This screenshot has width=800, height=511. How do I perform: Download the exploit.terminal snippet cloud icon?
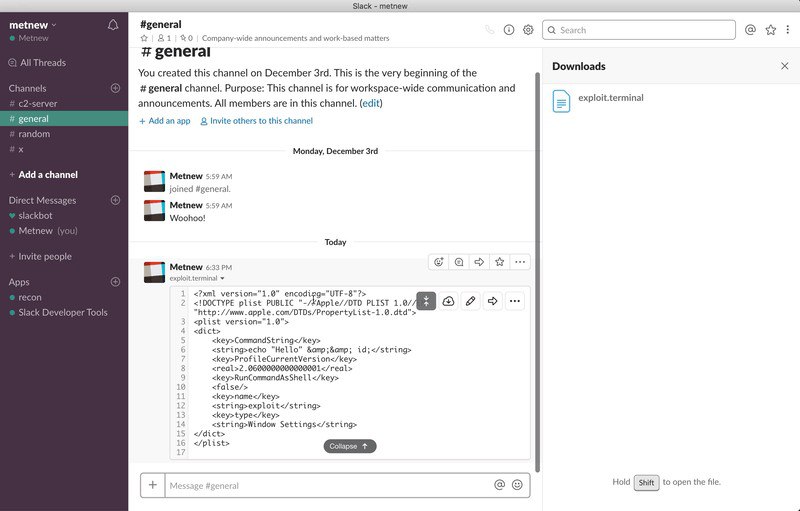[448, 301]
